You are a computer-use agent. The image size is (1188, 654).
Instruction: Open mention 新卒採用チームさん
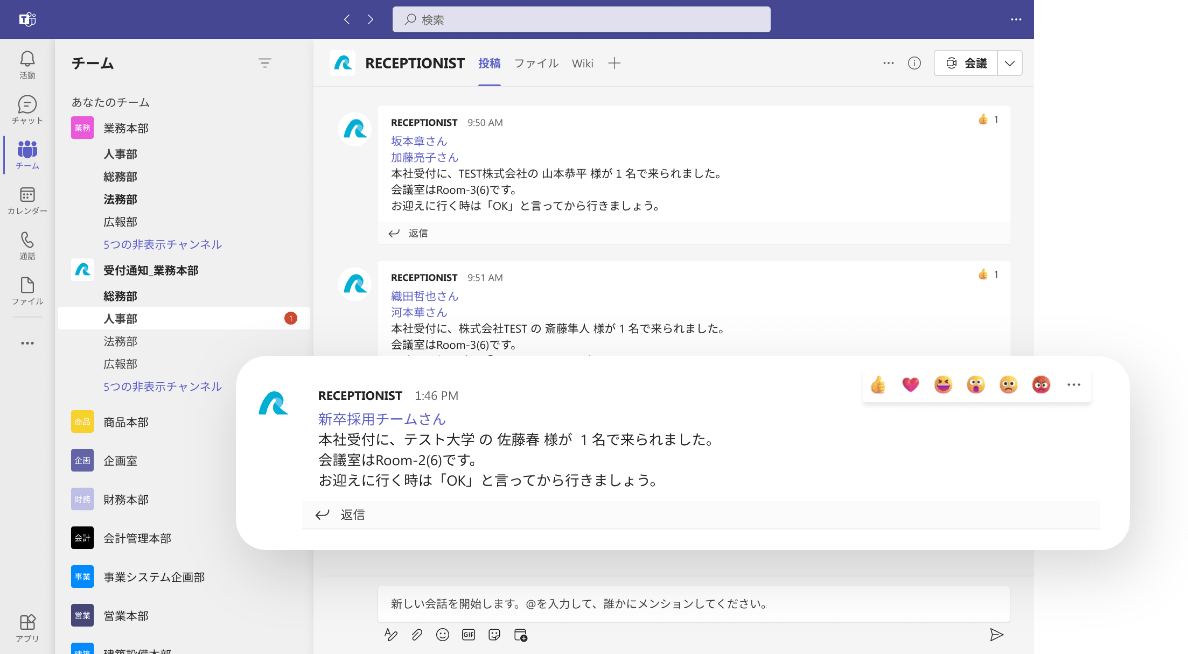tap(382, 419)
